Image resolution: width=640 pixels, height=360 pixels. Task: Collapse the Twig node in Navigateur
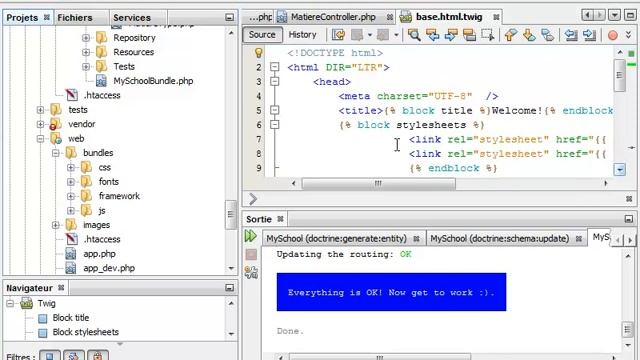[10, 303]
